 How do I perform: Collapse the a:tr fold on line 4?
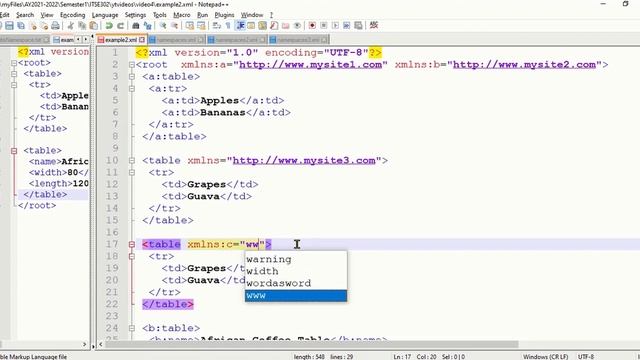click(131, 89)
